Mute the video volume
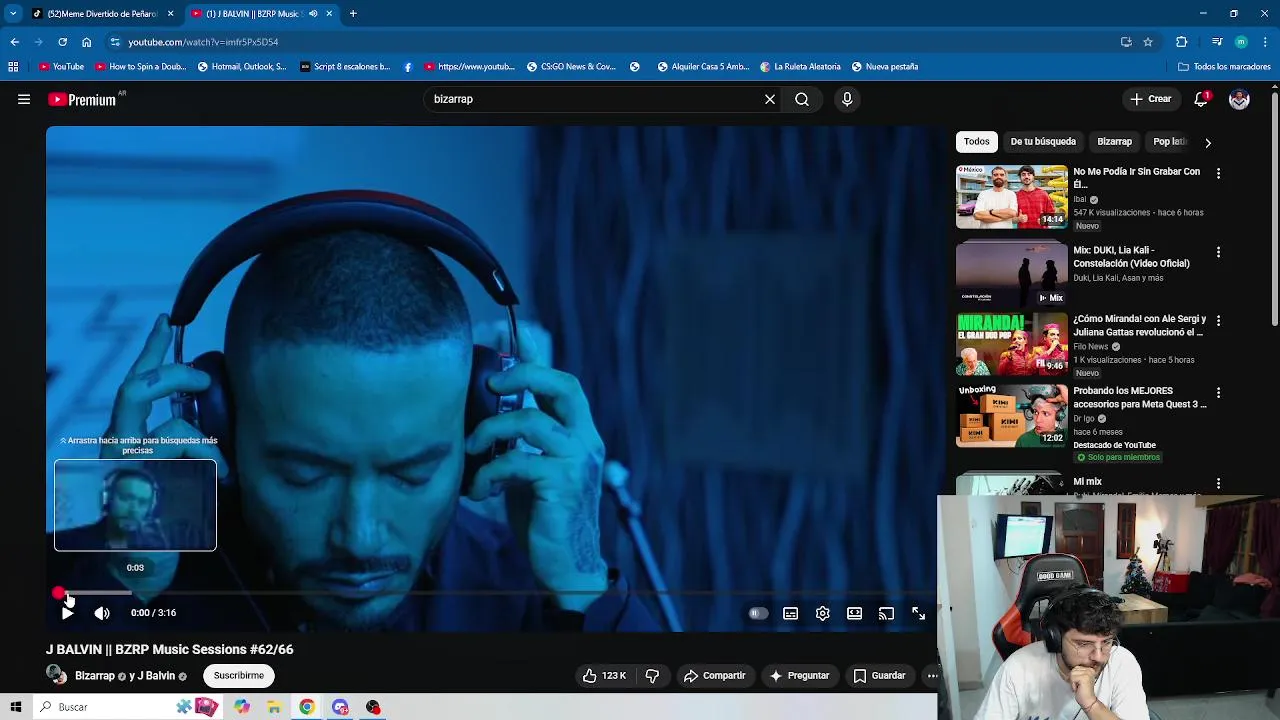 point(102,613)
